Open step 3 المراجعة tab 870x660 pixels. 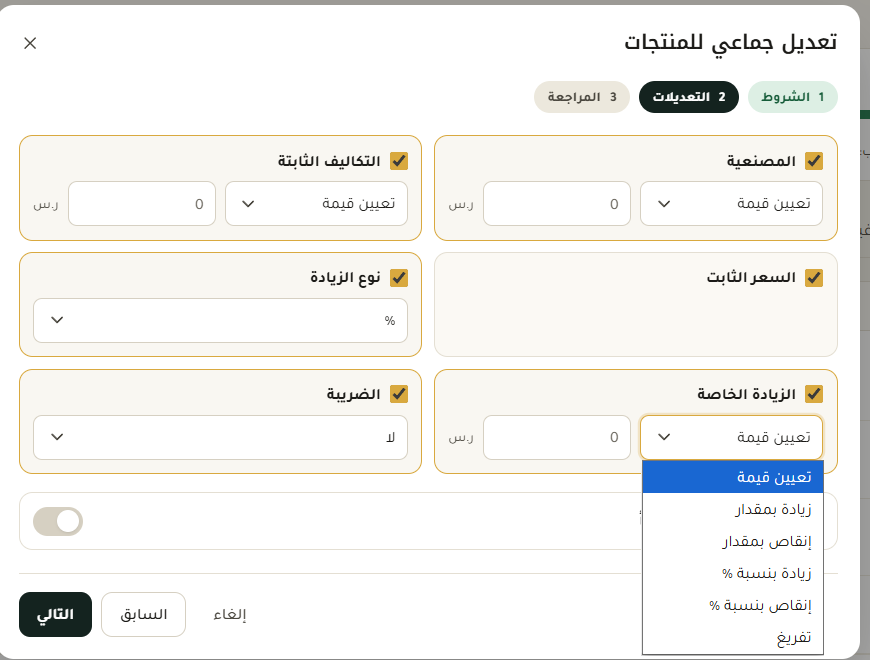click(581, 97)
